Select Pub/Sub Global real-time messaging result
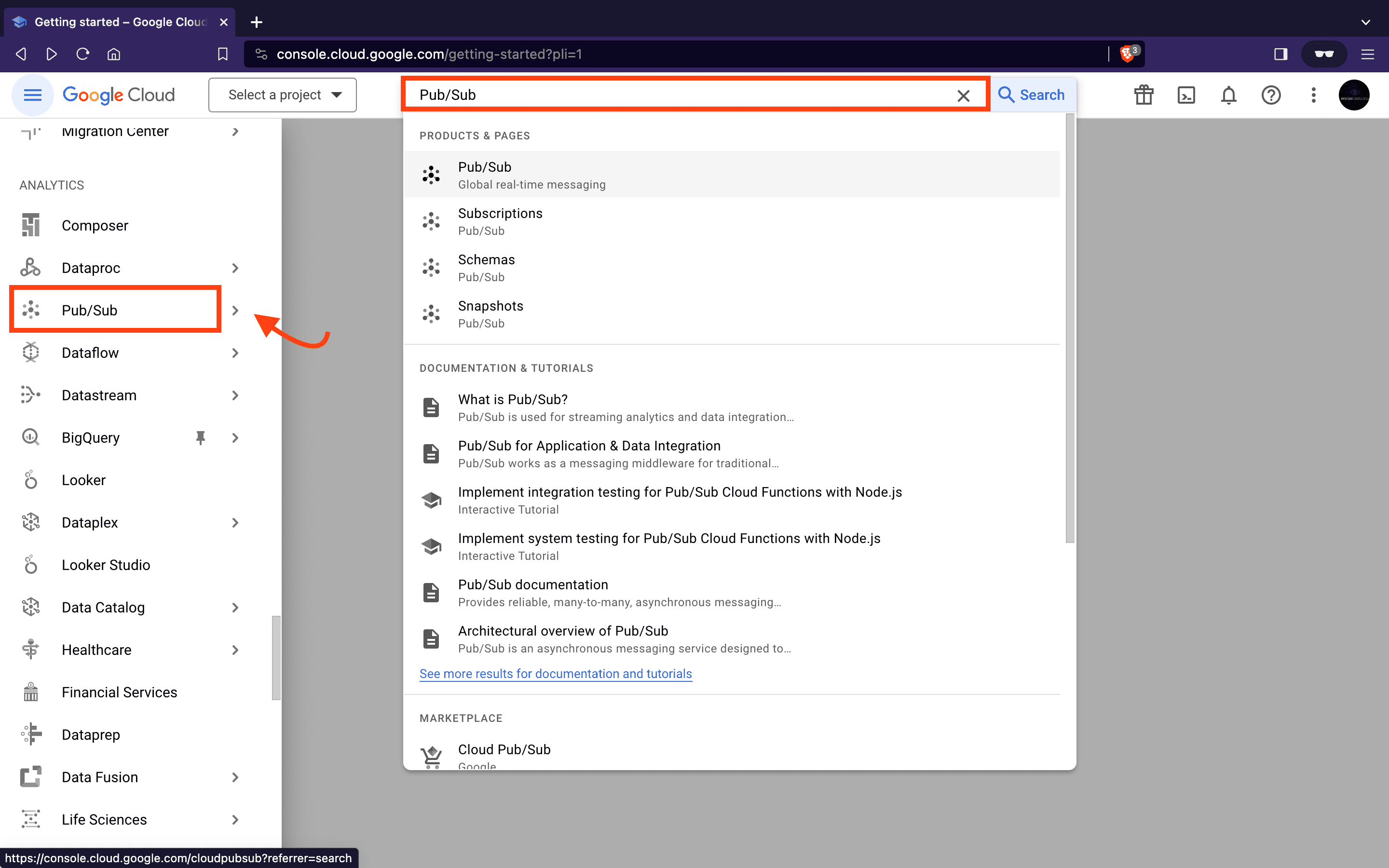 [x=731, y=175]
